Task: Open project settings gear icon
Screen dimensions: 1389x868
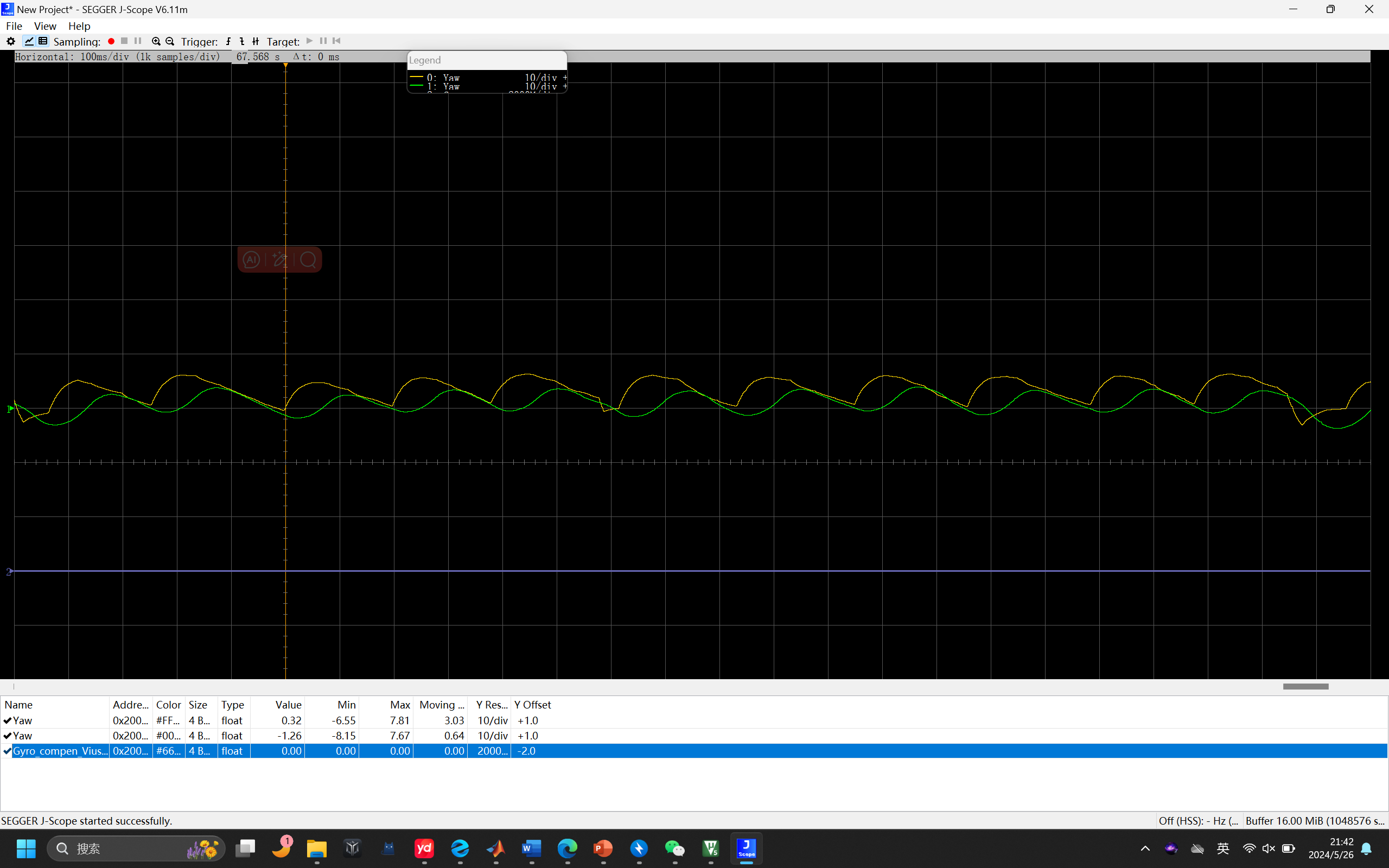Action: point(10,41)
